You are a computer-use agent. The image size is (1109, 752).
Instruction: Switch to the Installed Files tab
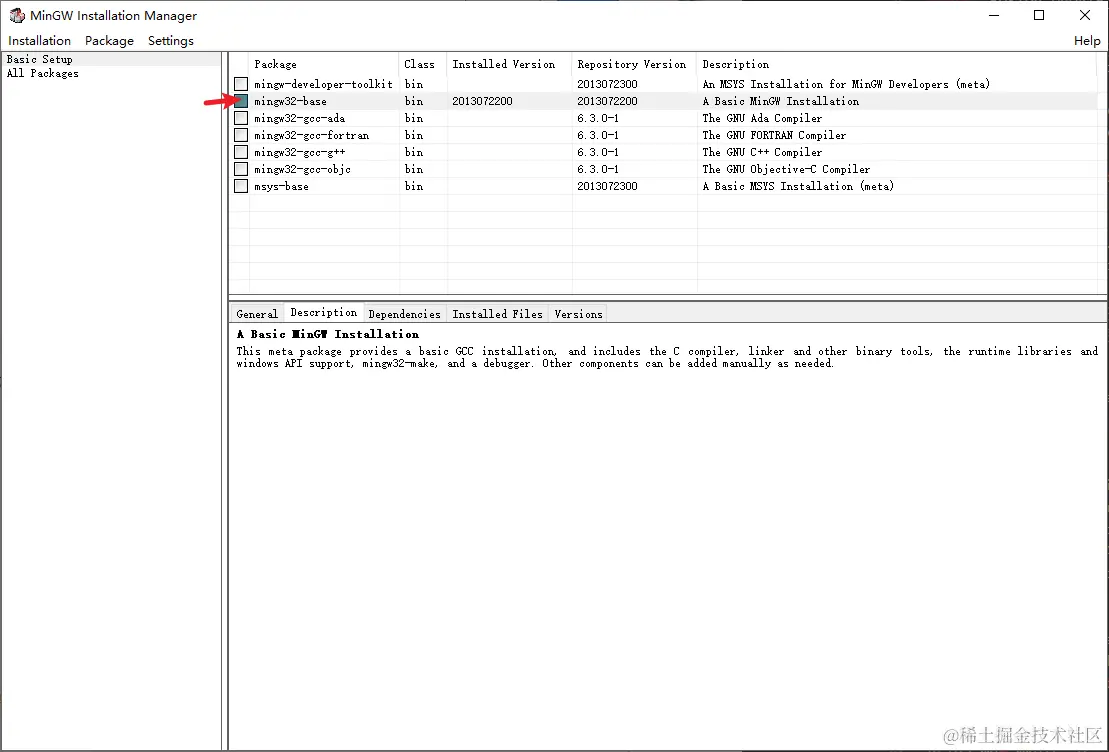pos(497,313)
